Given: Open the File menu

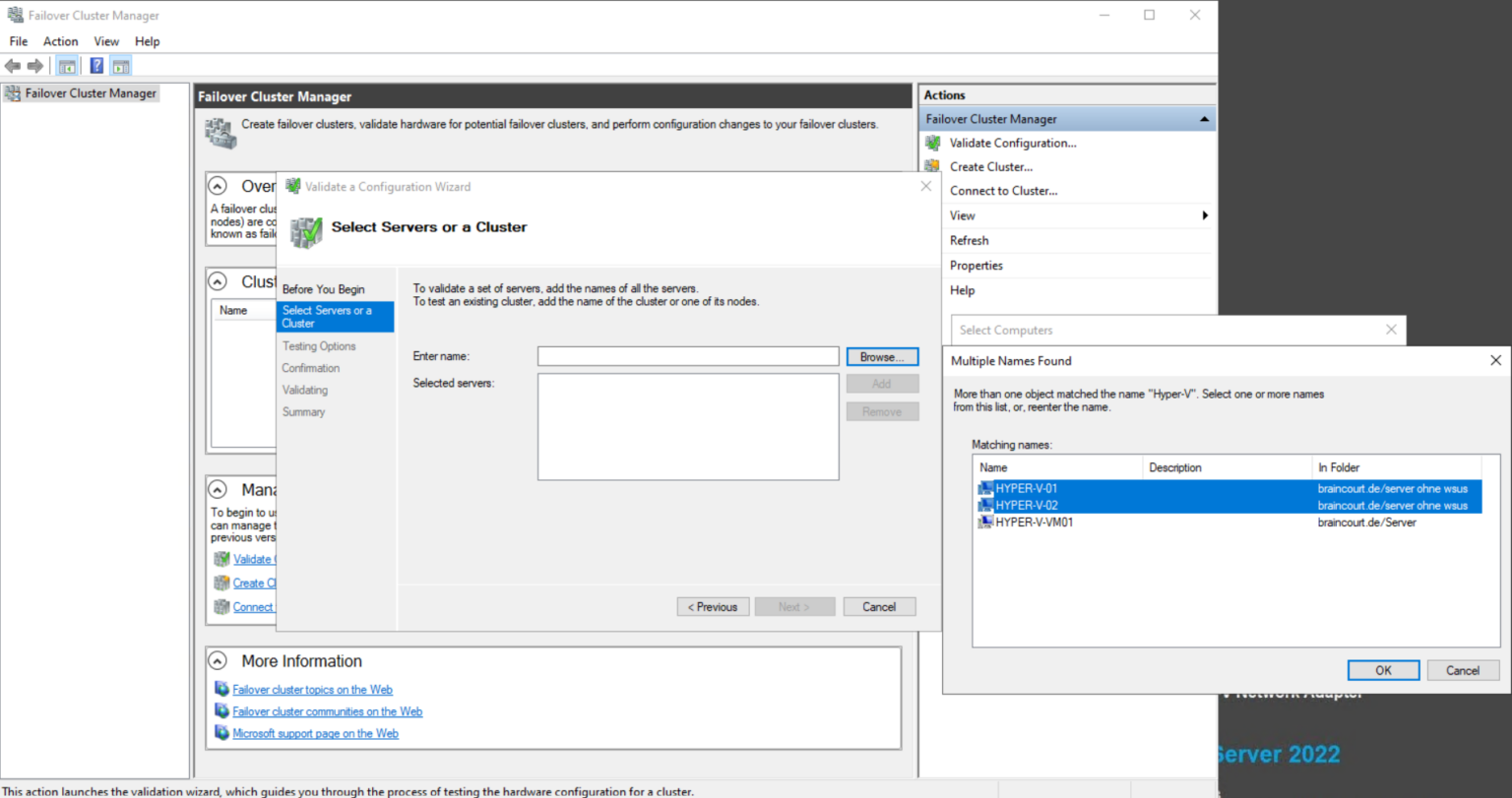Looking at the screenshot, I should (x=18, y=41).
